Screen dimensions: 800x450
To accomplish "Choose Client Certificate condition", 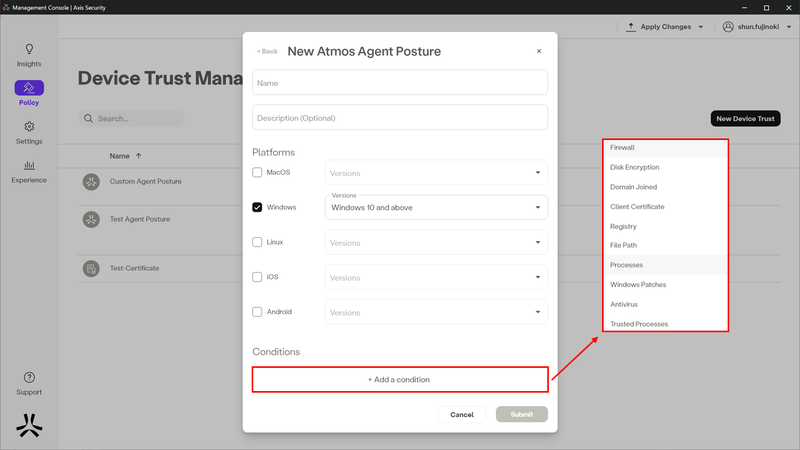I will (665, 207).
